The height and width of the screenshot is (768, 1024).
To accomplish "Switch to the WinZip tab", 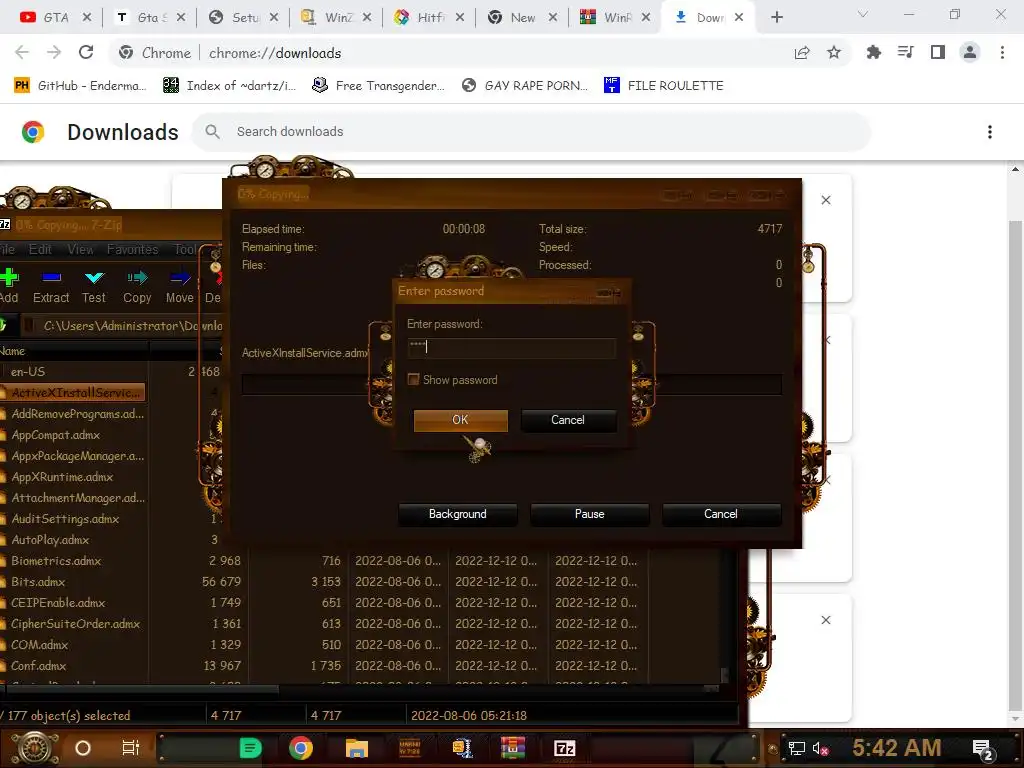I will click(x=336, y=18).
